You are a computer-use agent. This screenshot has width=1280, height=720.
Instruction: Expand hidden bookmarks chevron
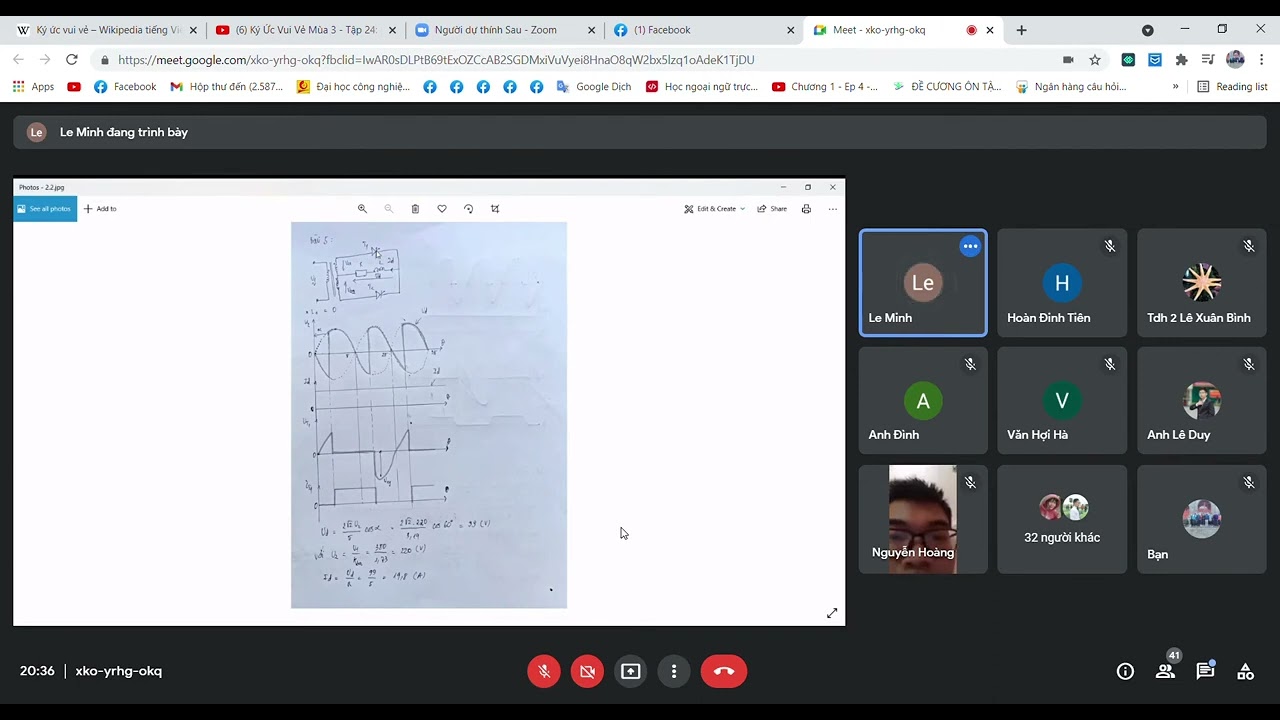click(x=1175, y=87)
